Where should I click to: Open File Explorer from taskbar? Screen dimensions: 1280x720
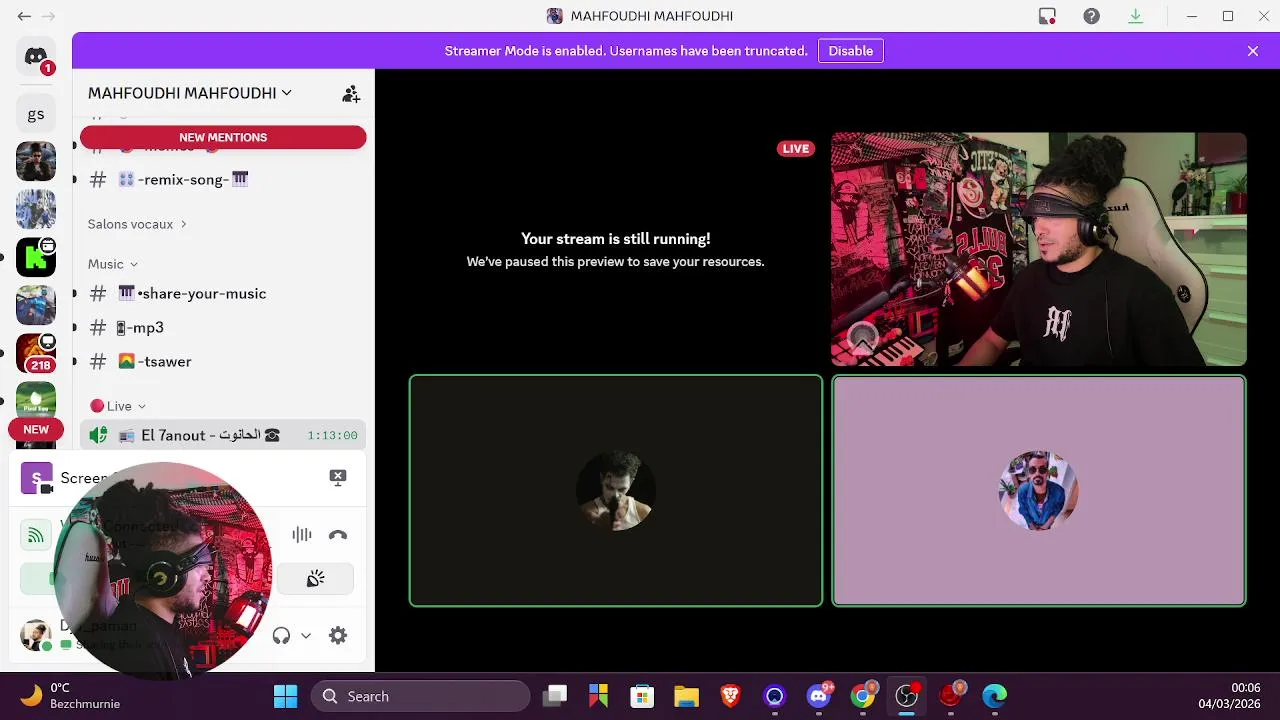tap(687, 696)
